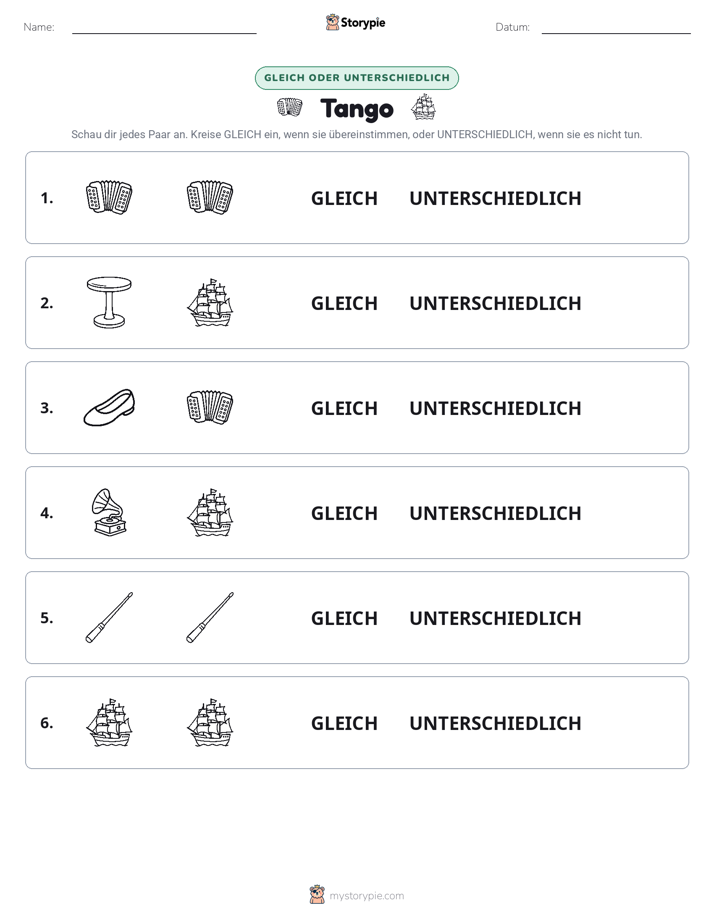Click the accordion picture in row 3
Viewport: 714px width, 924px height.
coord(210,407)
